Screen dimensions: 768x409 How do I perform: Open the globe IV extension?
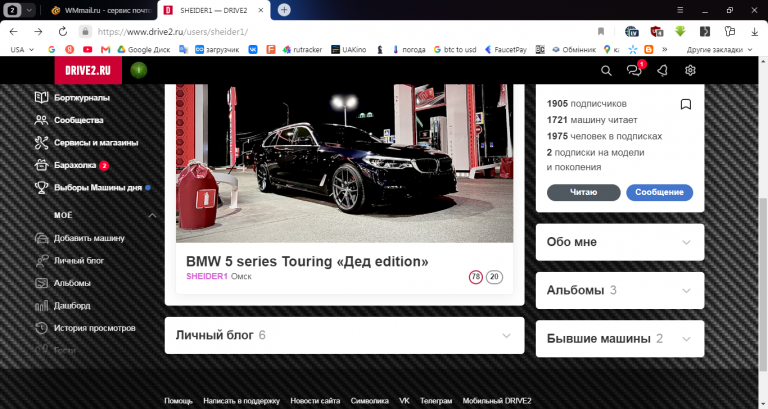tap(632, 32)
